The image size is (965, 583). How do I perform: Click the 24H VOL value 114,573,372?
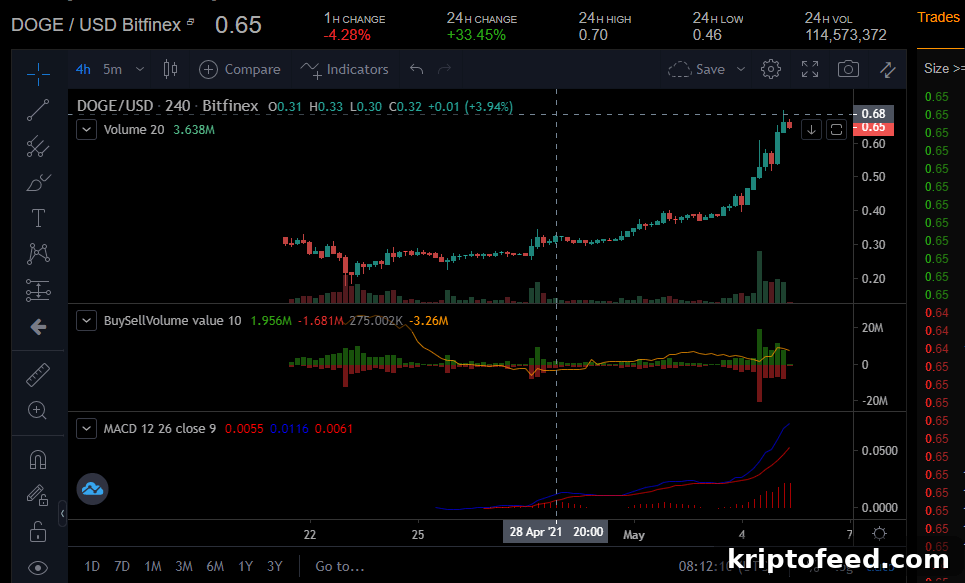[846, 35]
